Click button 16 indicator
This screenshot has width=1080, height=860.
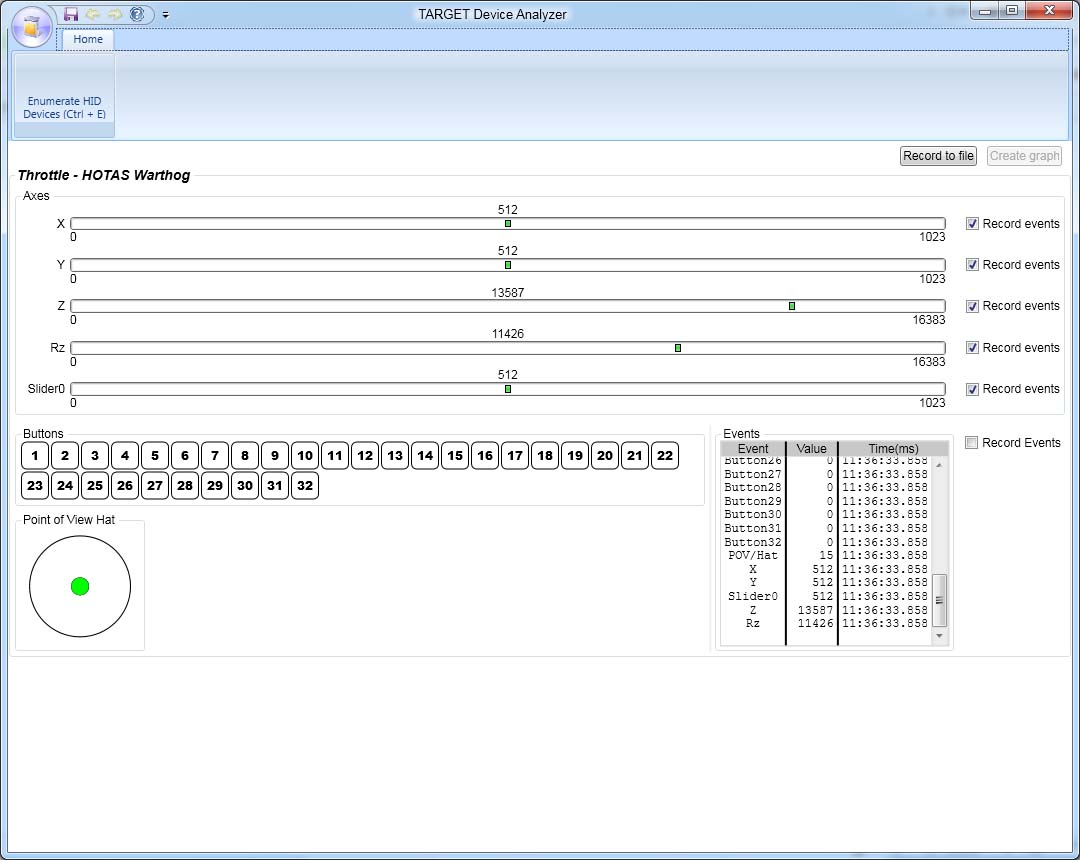(x=485, y=455)
